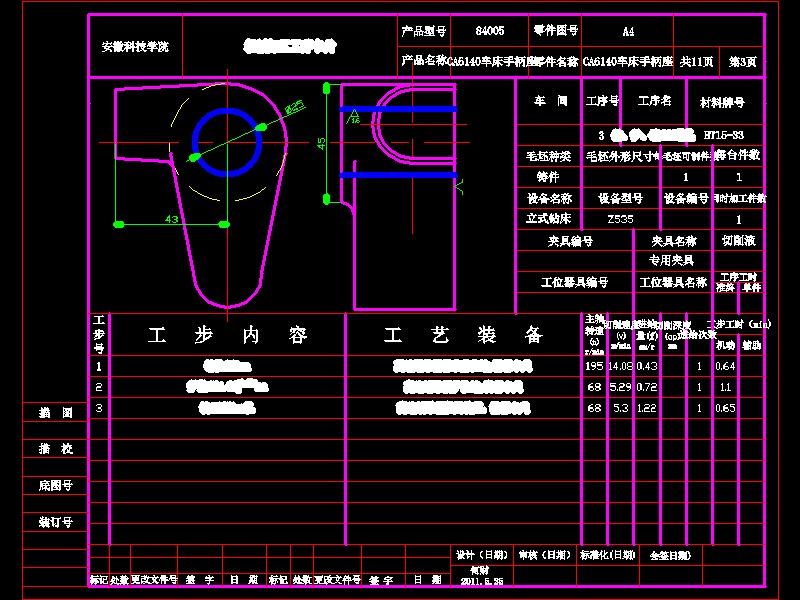Select feed value 0.72
Viewport: 800px width, 600px height.
click(x=647, y=387)
